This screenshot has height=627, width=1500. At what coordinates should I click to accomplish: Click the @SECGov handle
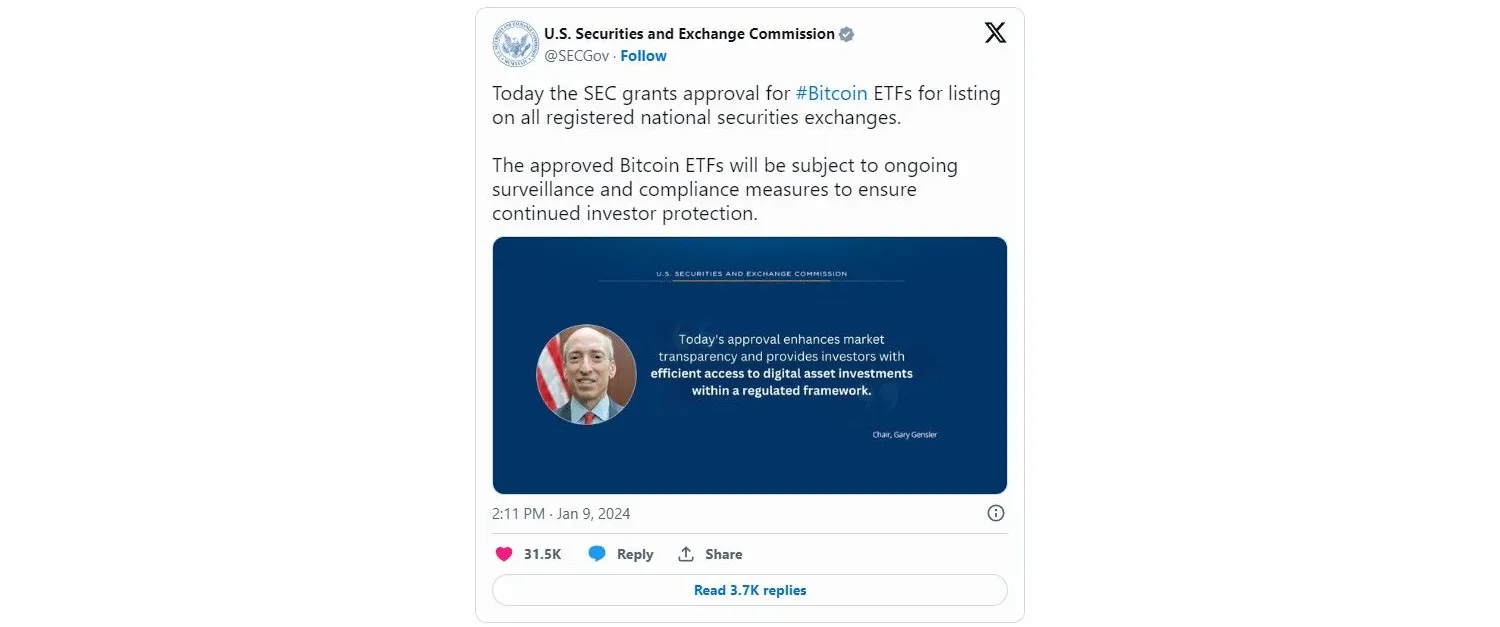point(576,56)
